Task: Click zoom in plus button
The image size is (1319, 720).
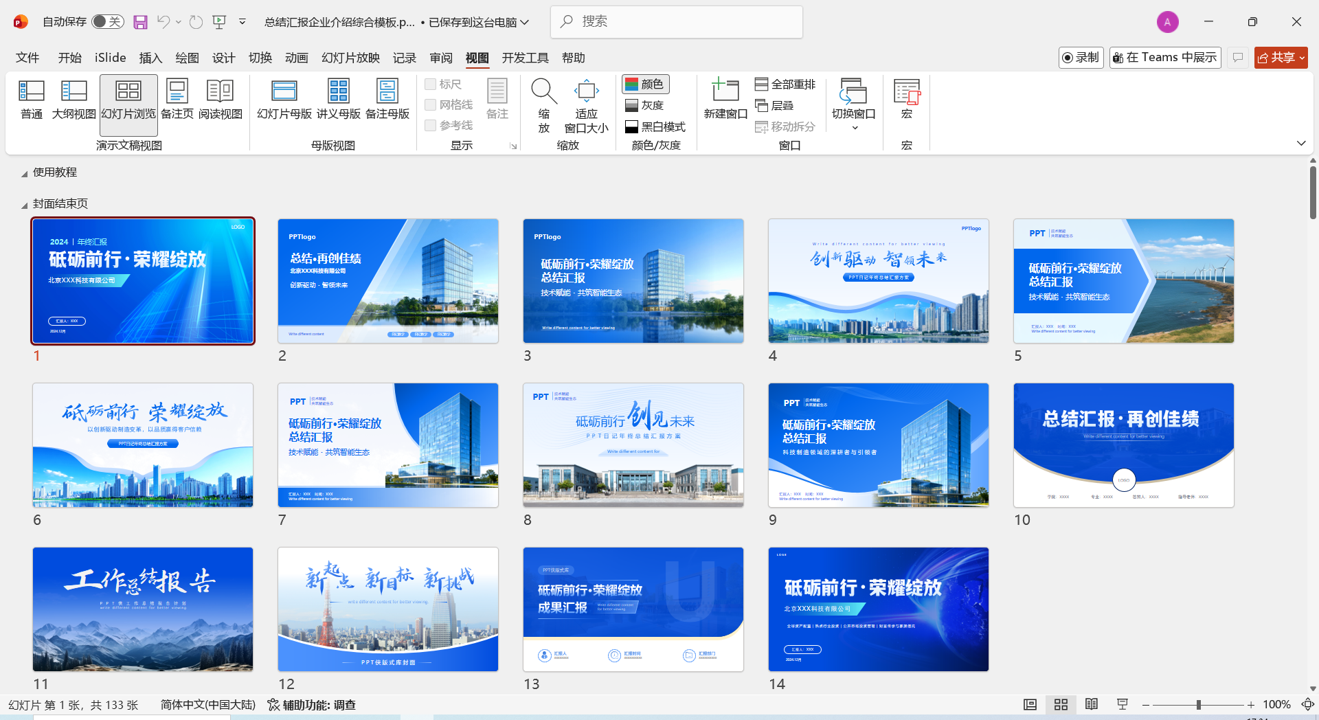Action: click(x=1250, y=705)
